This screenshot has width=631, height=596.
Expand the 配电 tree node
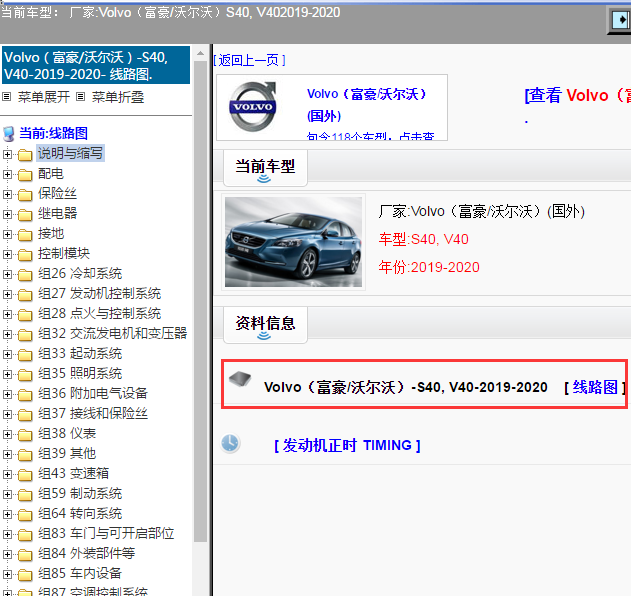(x=7, y=174)
